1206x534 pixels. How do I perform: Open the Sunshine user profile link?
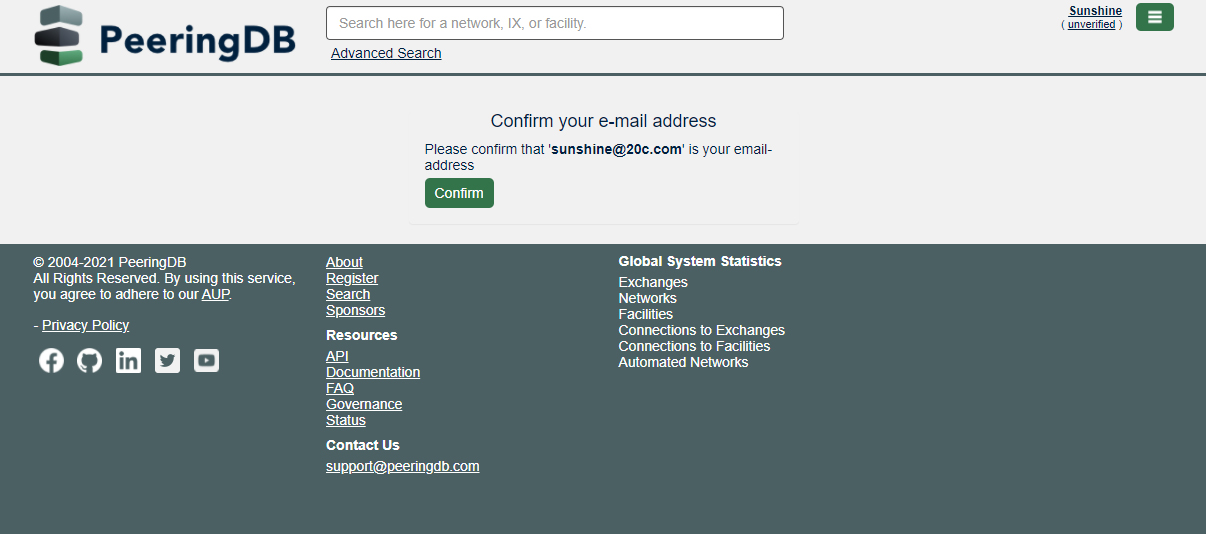(x=1095, y=11)
